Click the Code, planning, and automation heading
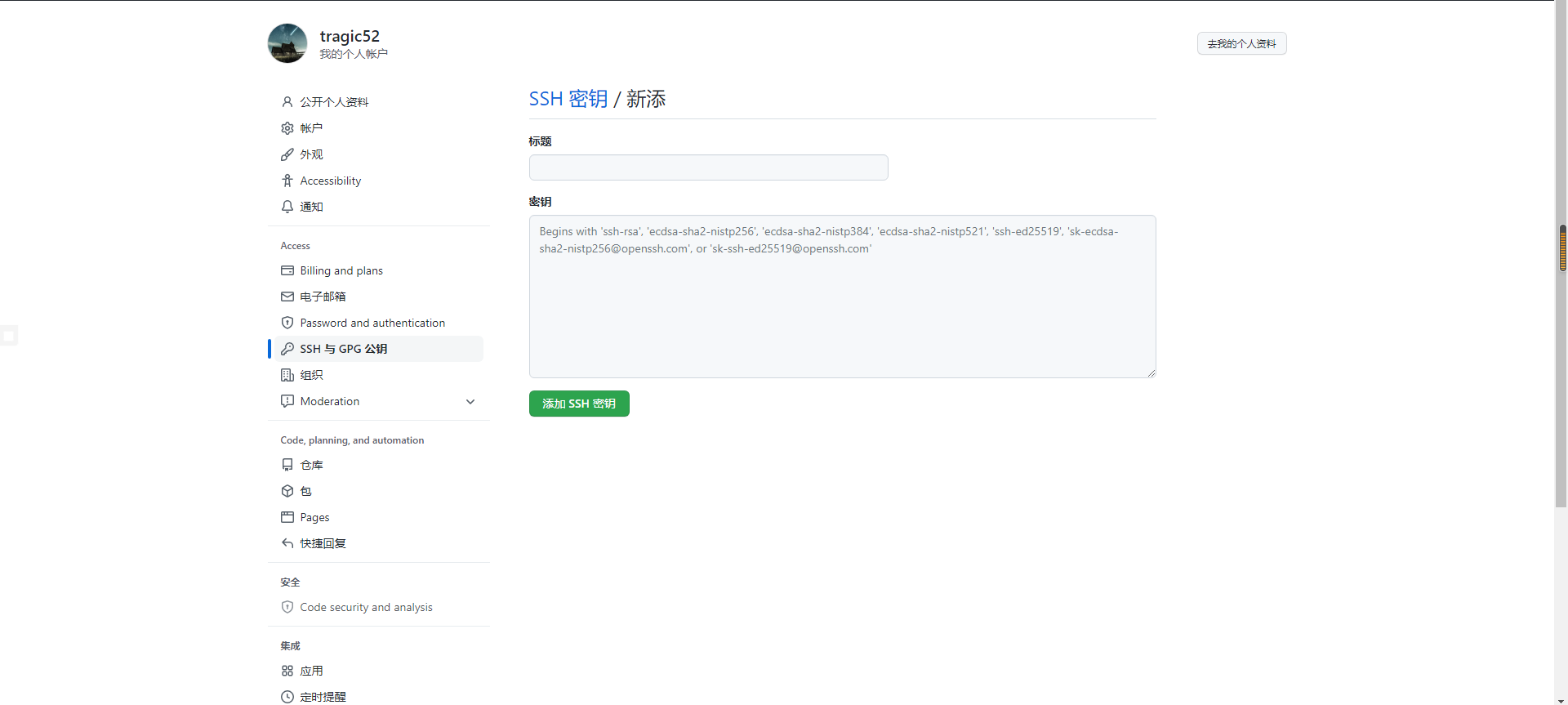The height and width of the screenshot is (705, 1568). tap(352, 440)
